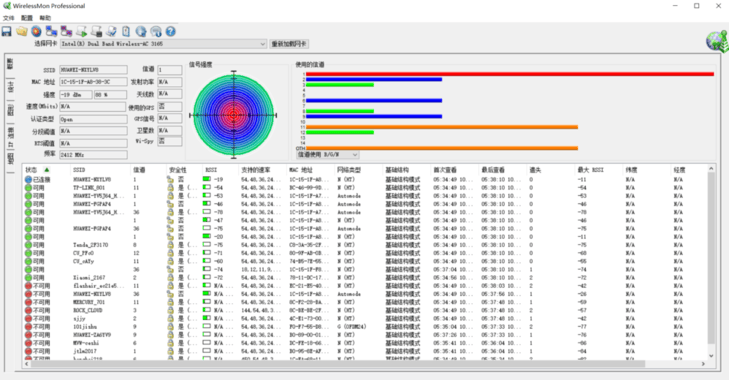The image size is (729, 380).
Task: Click the chat bubble info icon
Action: (156, 32)
